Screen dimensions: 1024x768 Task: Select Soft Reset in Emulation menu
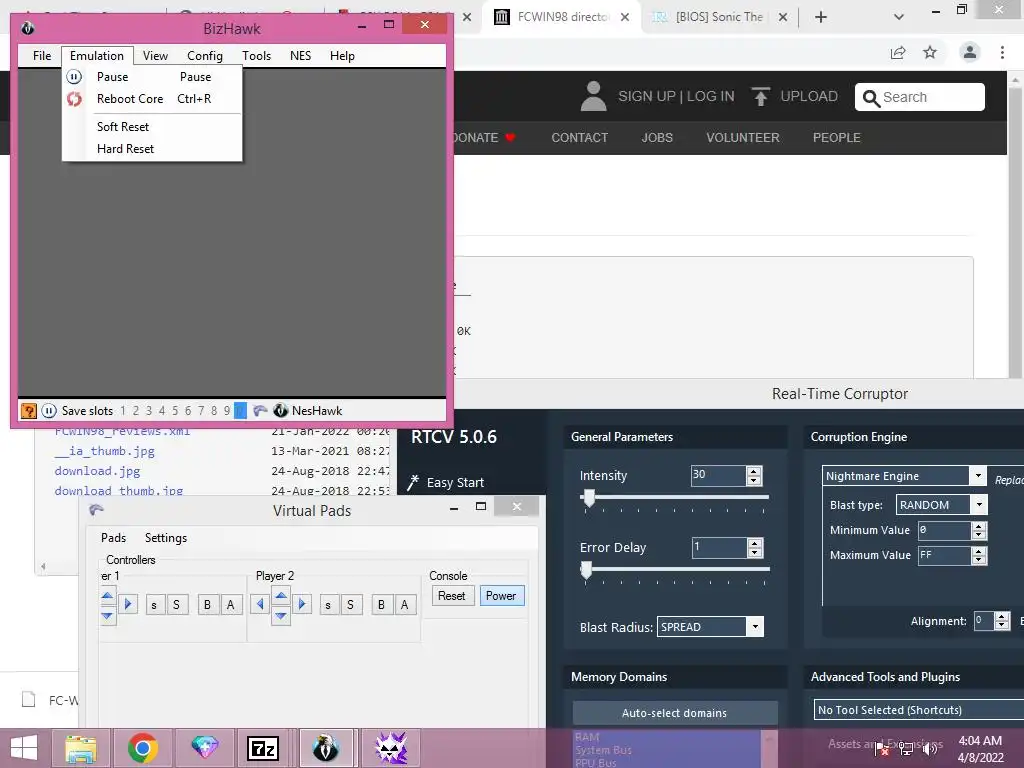tap(123, 127)
